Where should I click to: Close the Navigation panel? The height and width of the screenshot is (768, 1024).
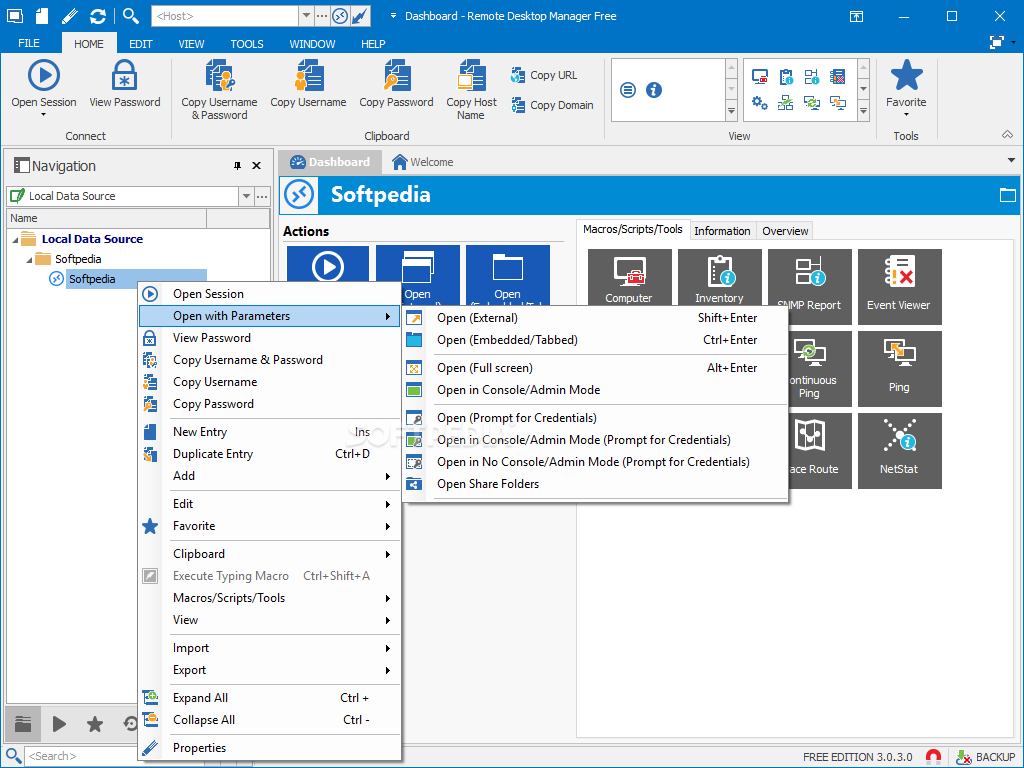(x=257, y=166)
